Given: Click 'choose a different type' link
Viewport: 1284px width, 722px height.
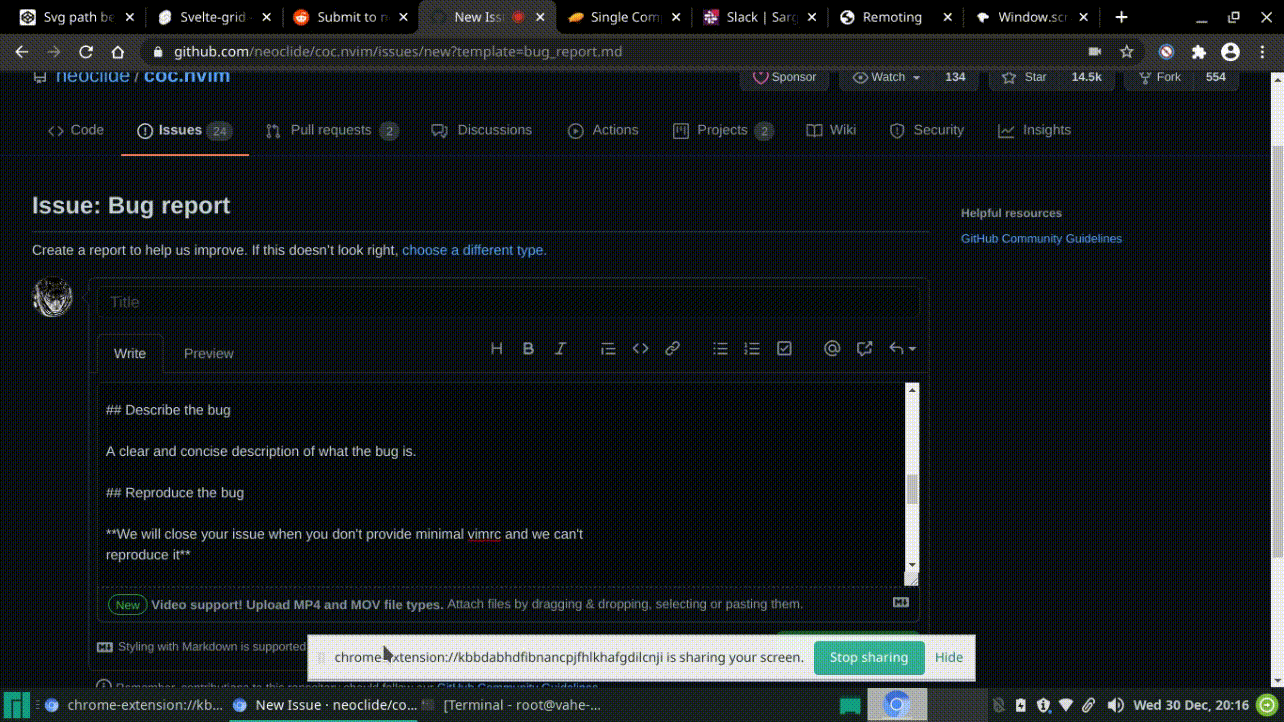Looking at the screenshot, I should pyautogui.click(x=474, y=250).
